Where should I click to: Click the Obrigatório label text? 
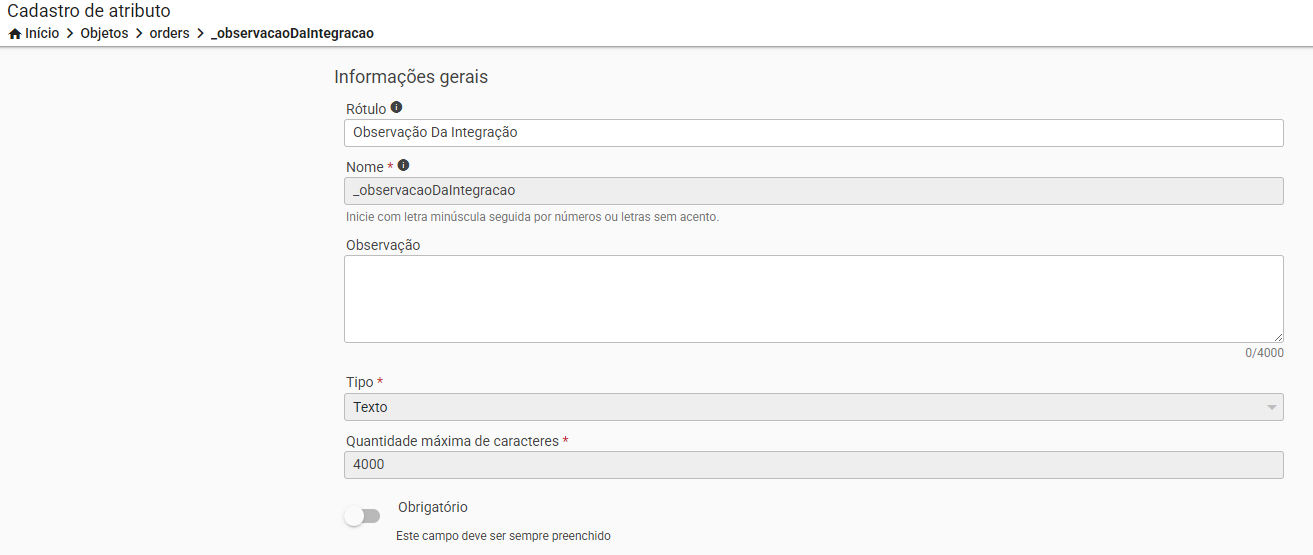coord(432,507)
